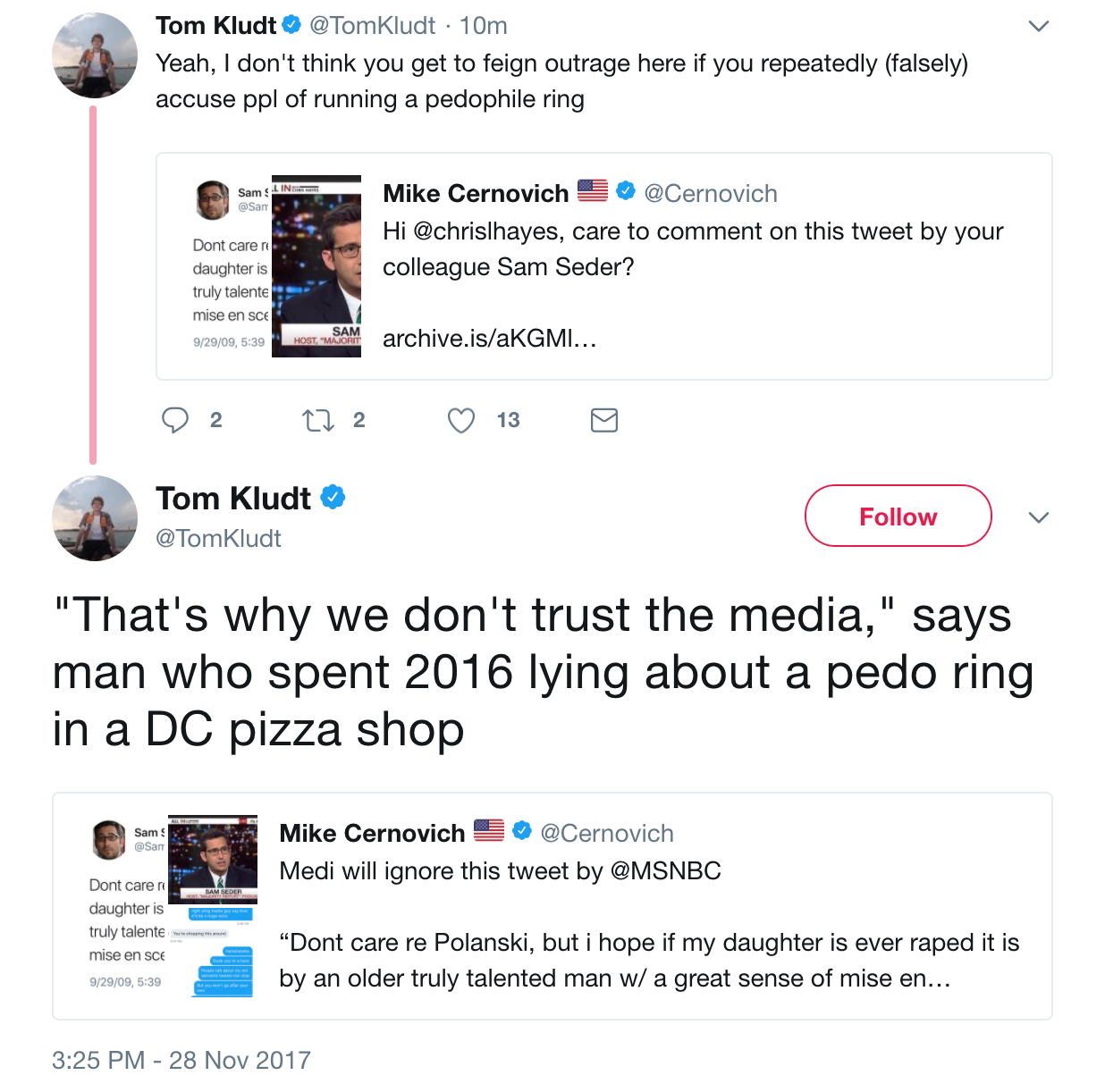
Task: Click verified badge beside main Tom Kludt name
Action: [333, 498]
